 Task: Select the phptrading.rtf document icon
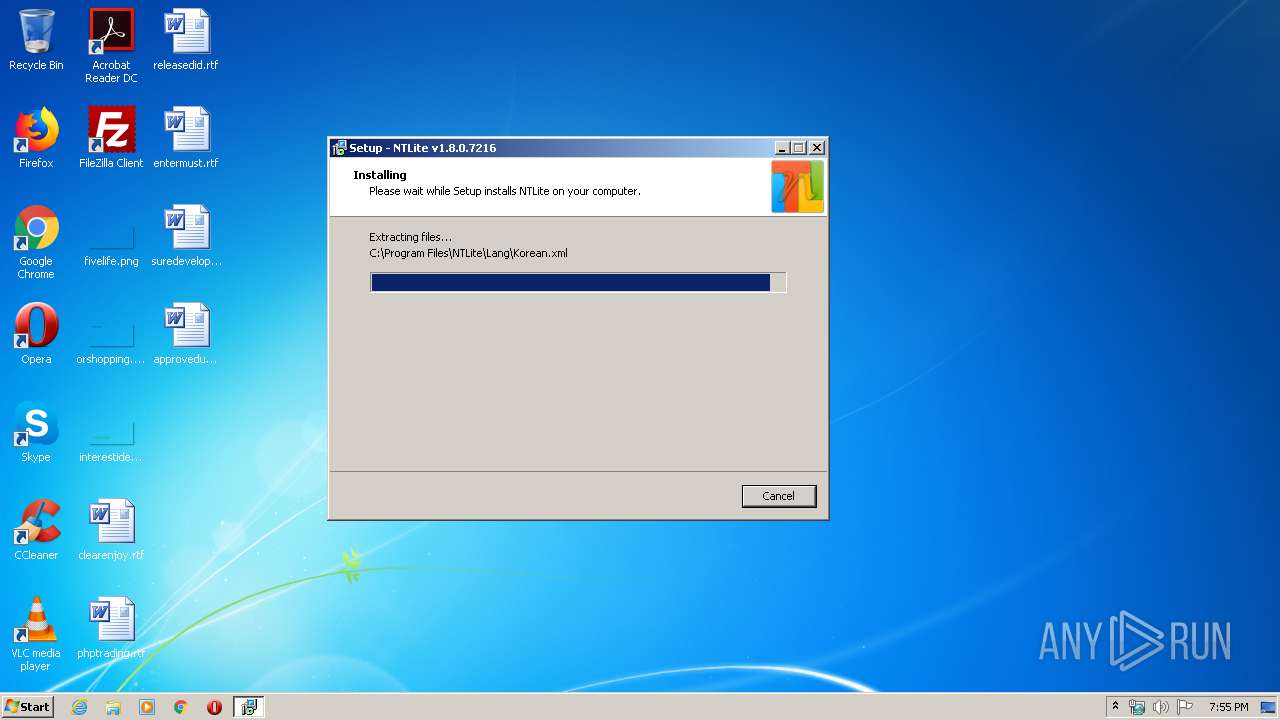coord(111,628)
